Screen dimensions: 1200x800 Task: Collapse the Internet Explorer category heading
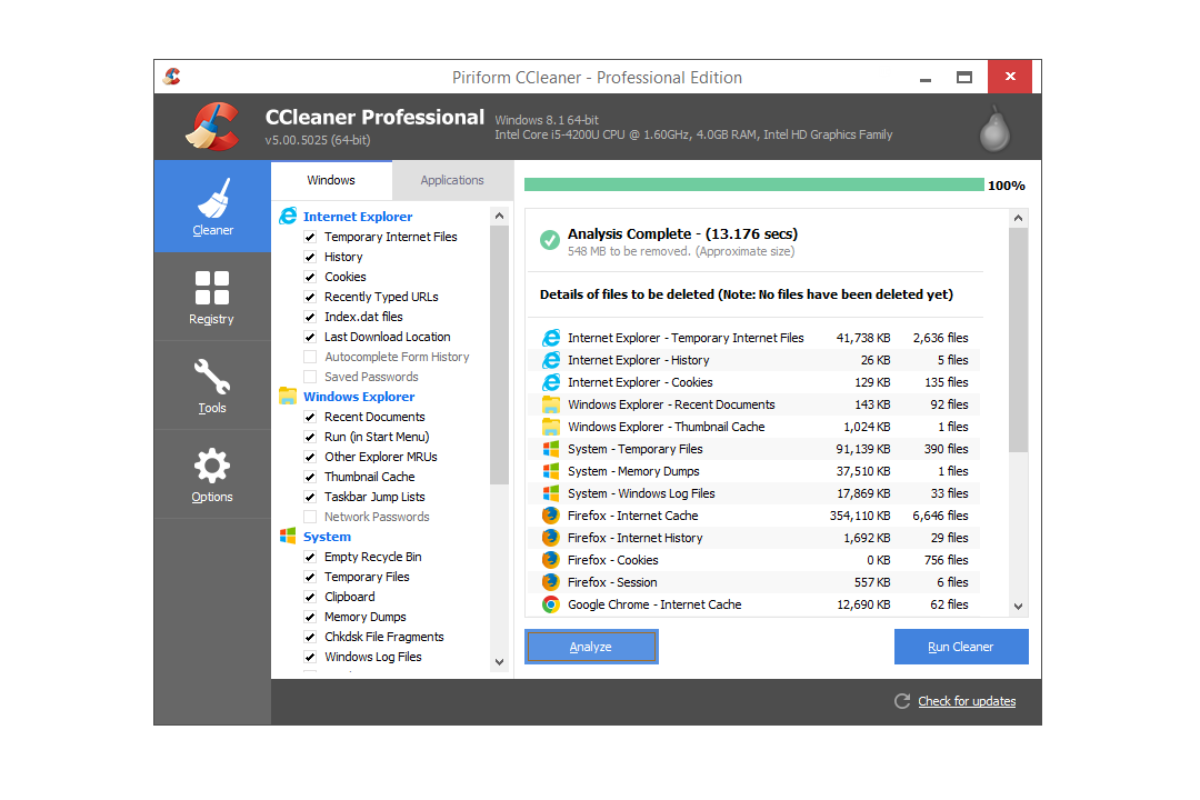[357, 216]
